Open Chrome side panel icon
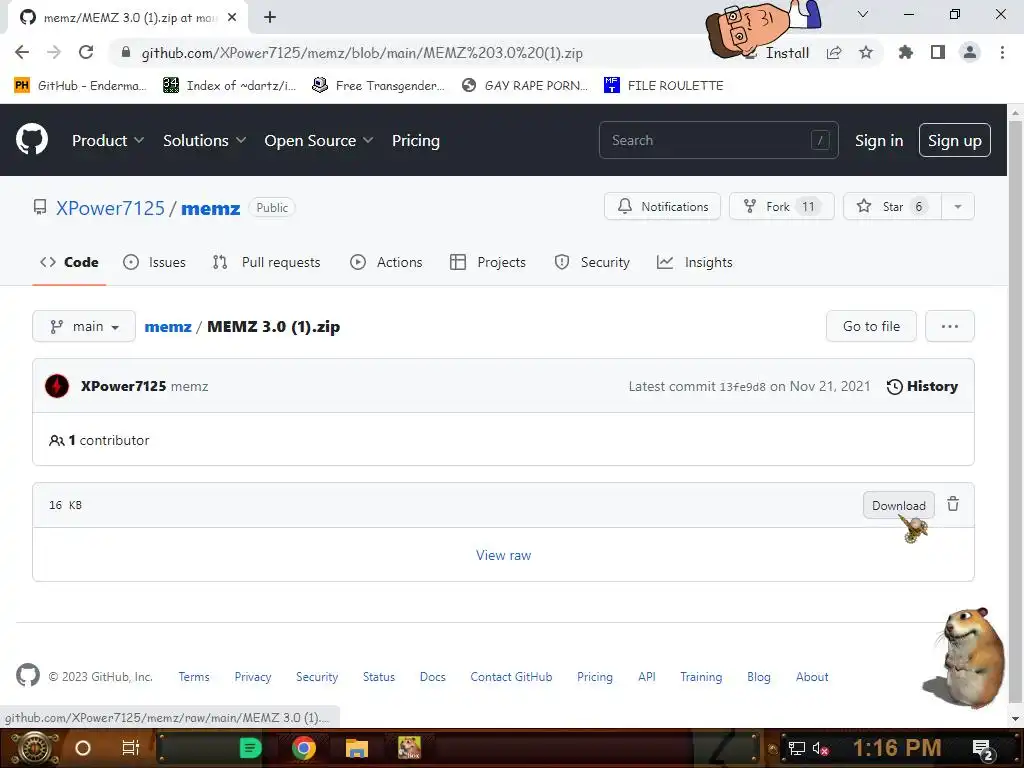The height and width of the screenshot is (768, 1024). point(938,52)
